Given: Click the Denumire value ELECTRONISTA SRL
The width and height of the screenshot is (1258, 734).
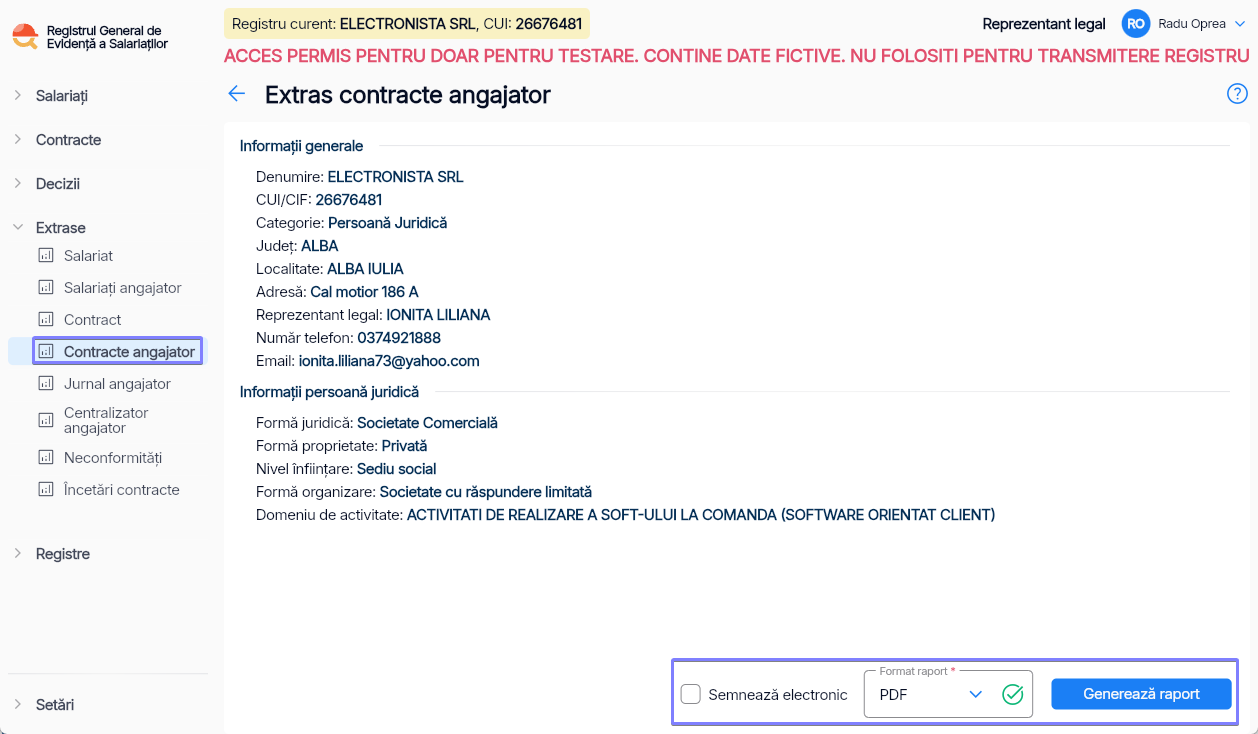Looking at the screenshot, I should pyautogui.click(x=396, y=177).
